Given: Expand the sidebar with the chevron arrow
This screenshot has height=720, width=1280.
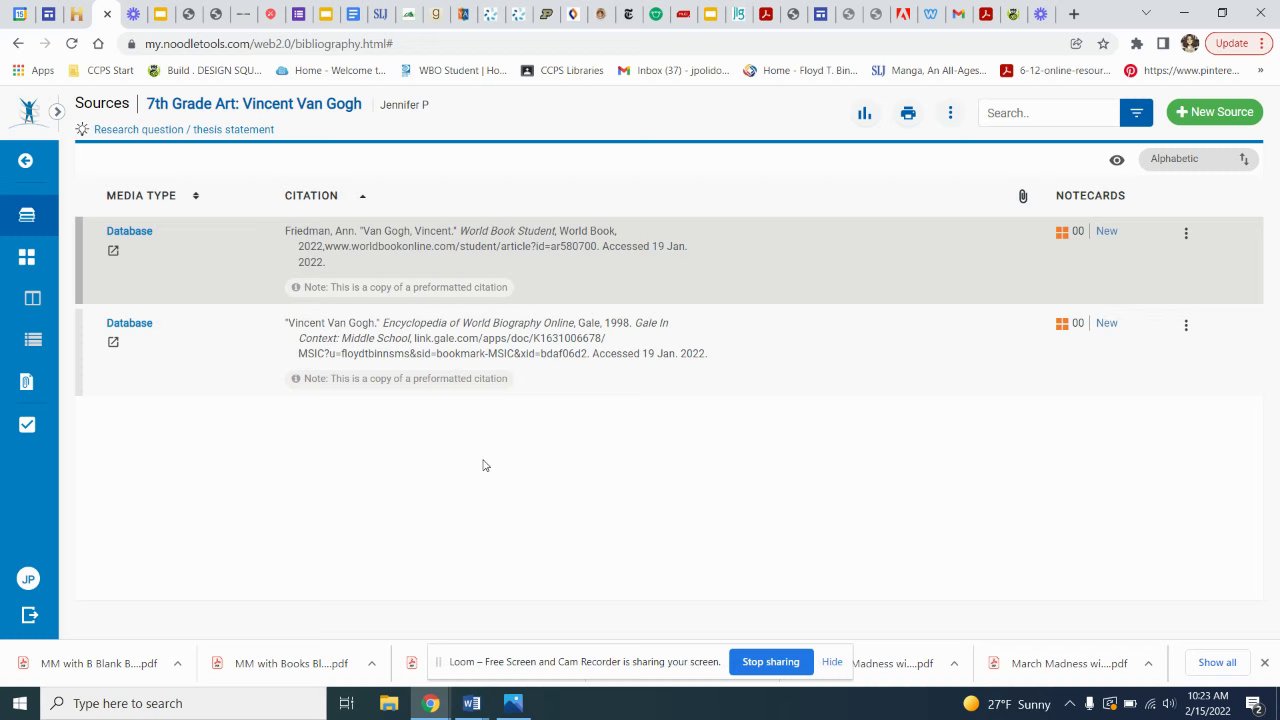Looking at the screenshot, I should click(57, 112).
